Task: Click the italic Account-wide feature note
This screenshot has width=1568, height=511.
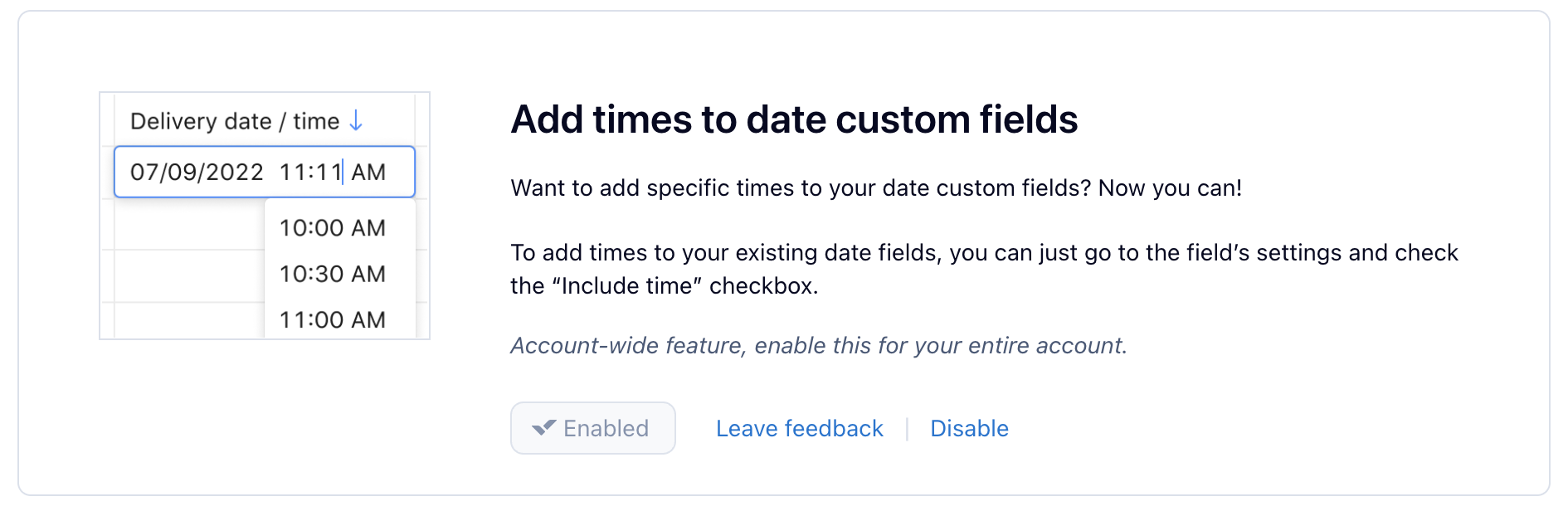Action: pos(819,345)
